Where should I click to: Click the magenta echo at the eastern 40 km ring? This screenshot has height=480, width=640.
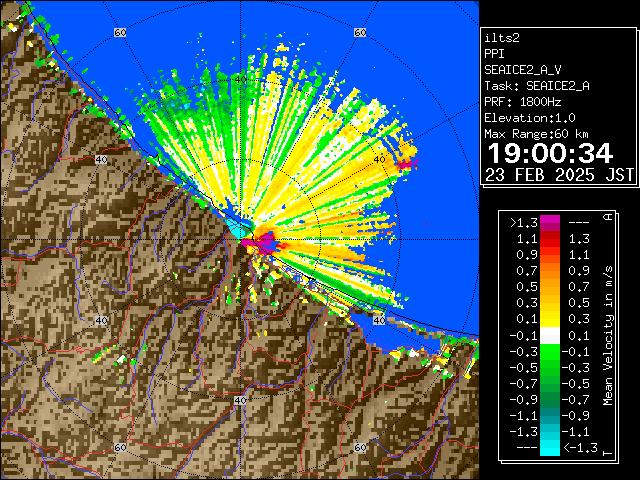point(406,164)
